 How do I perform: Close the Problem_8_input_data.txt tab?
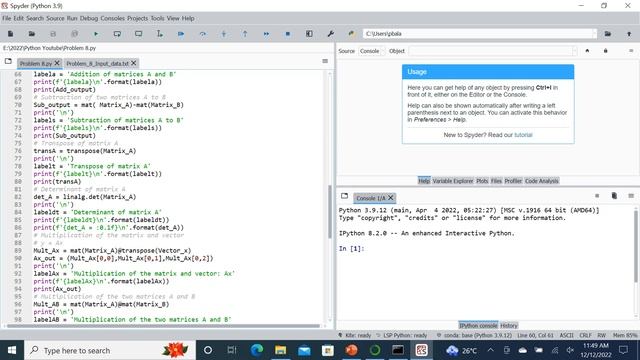133,63
